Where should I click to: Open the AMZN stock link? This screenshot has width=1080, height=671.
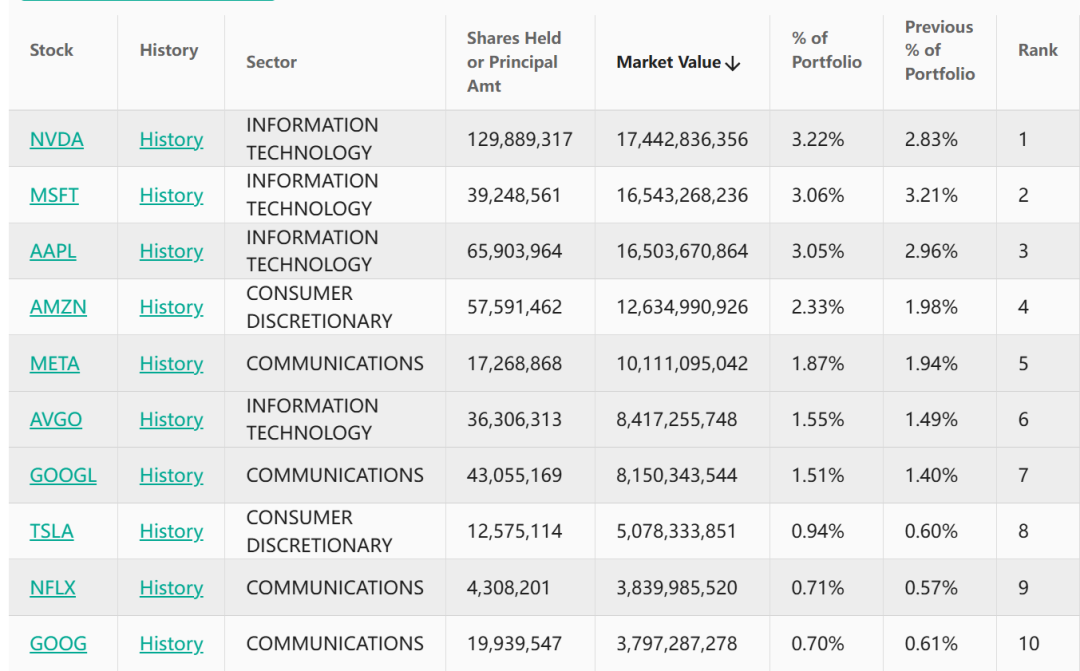pyautogui.click(x=58, y=308)
